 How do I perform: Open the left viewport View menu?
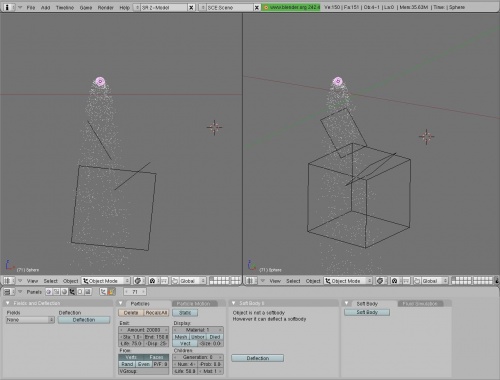(32, 281)
